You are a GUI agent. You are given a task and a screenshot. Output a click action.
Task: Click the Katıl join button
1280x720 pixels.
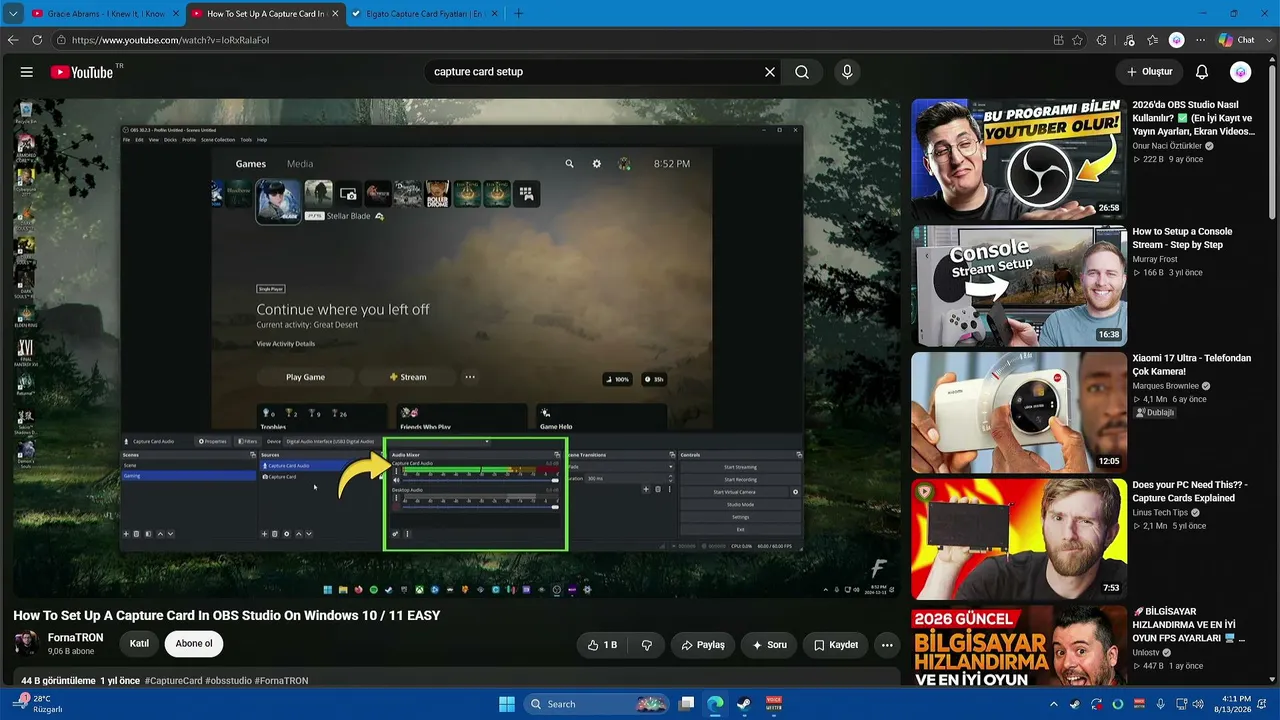pos(140,644)
